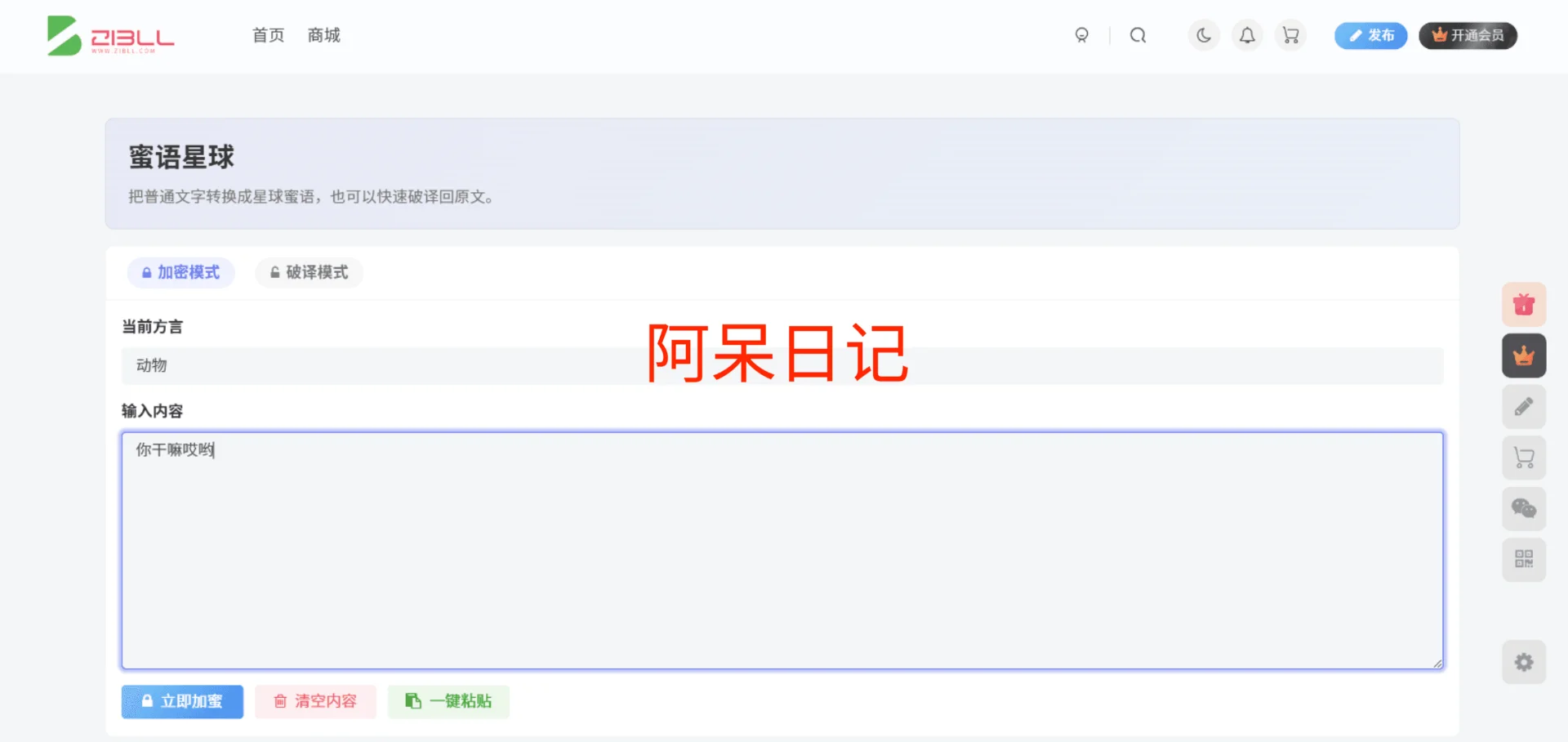
Task: Go to the 商城 menu item
Action: click(x=323, y=35)
